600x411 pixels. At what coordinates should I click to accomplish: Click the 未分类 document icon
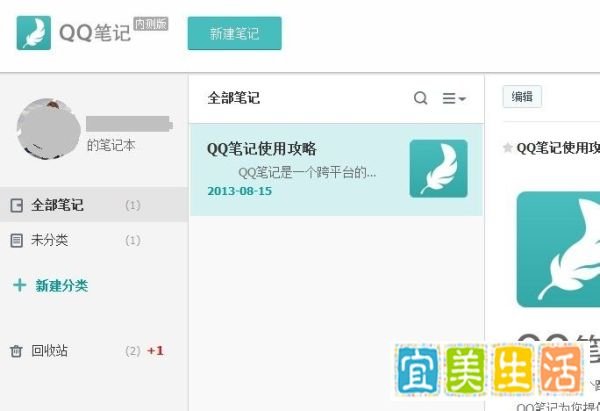[x=16, y=241]
